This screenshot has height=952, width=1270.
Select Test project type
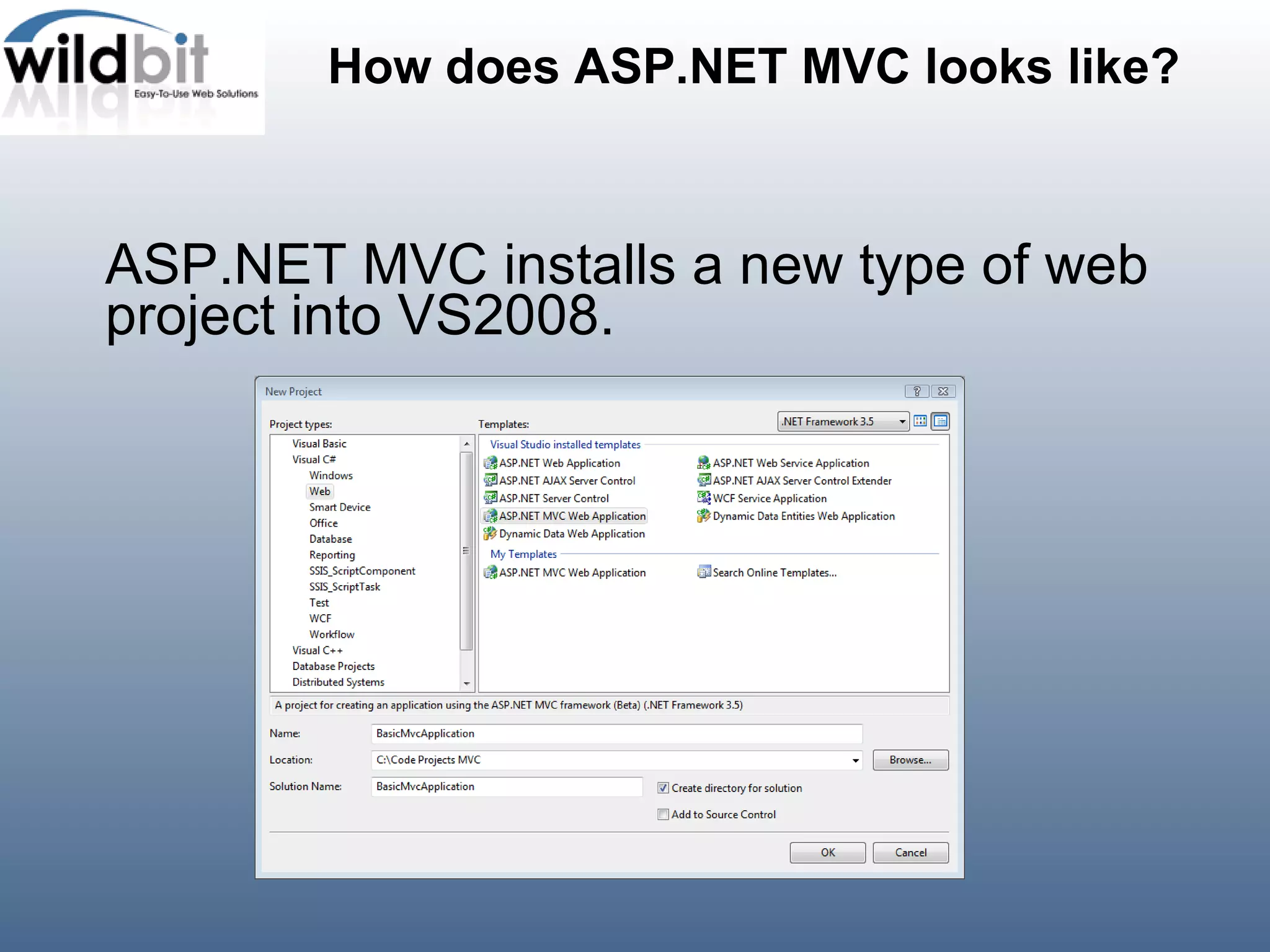[319, 602]
